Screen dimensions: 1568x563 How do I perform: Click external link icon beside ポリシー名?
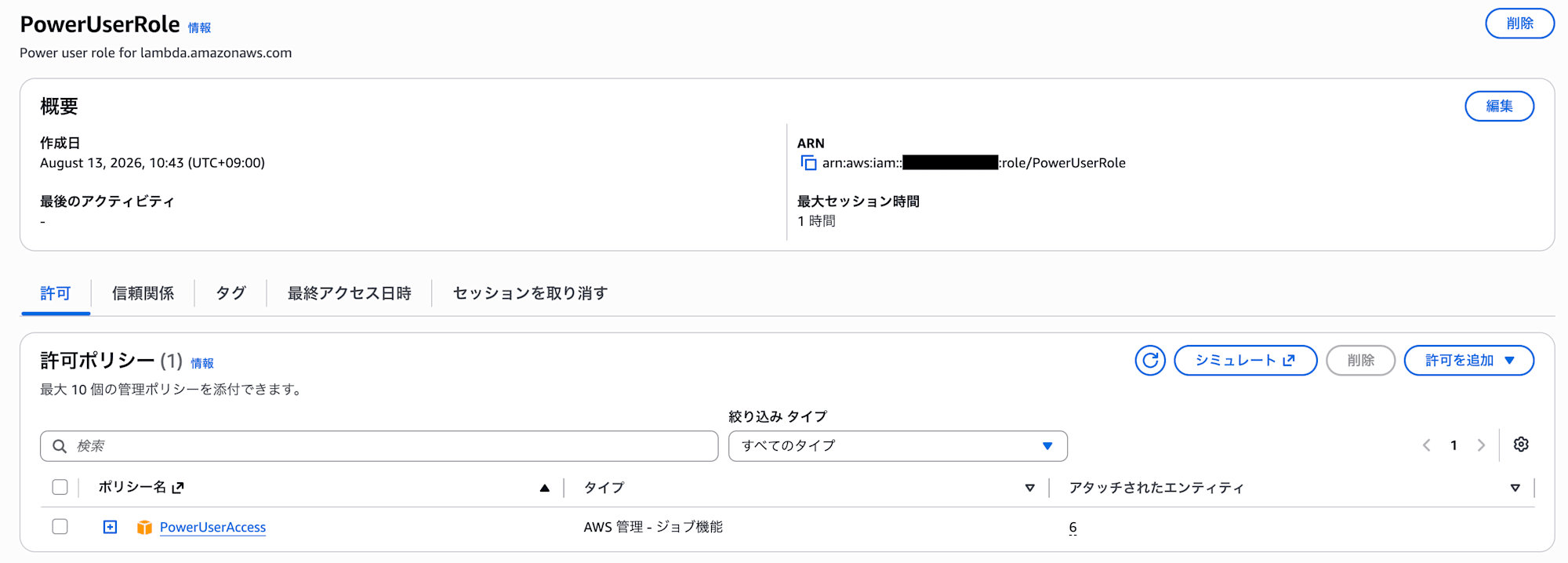(x=178, y=488)
